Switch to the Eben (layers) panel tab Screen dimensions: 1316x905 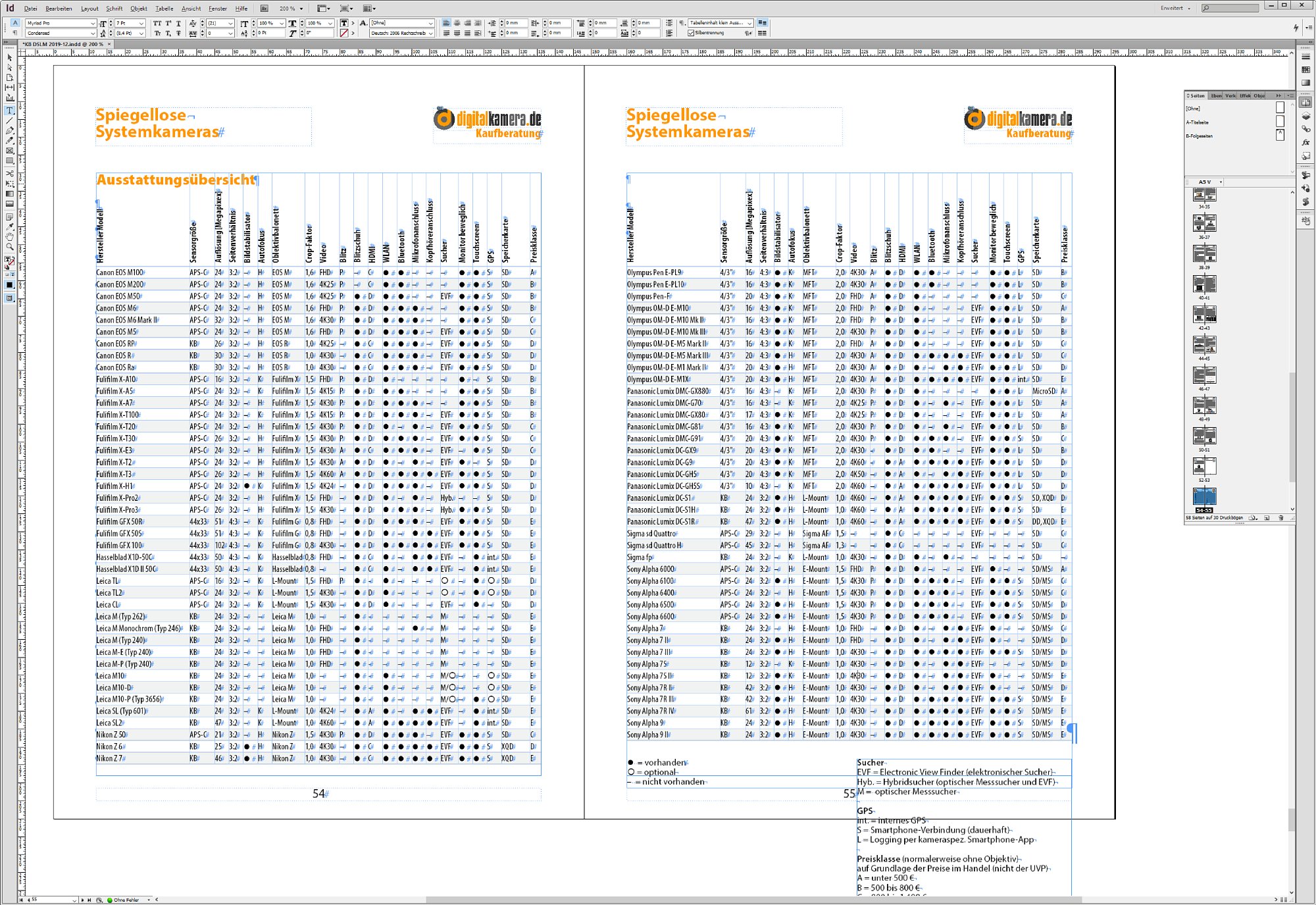pyautogui.click(x=1216, y=95)
